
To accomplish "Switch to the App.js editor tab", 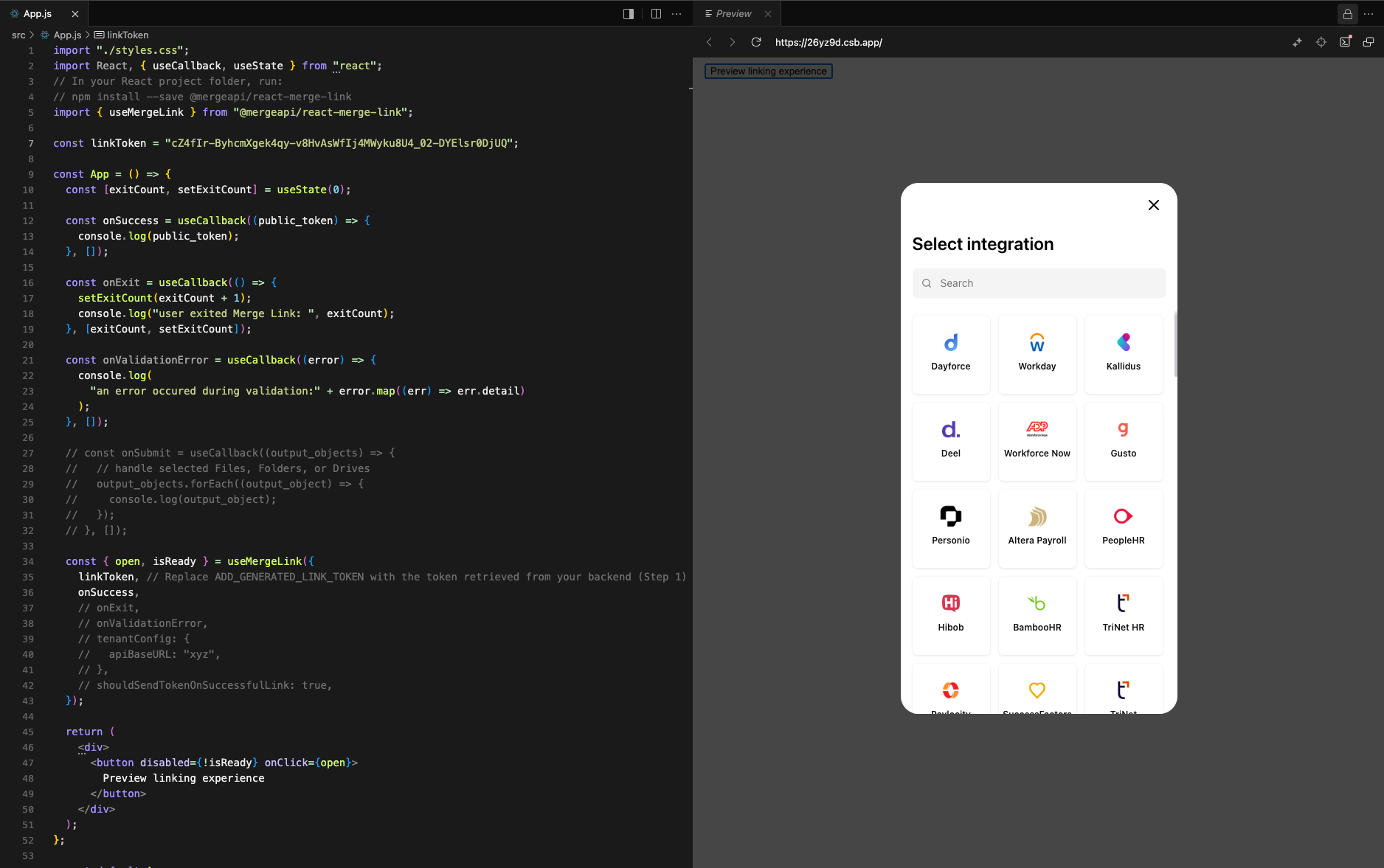I will pos(38,13).
